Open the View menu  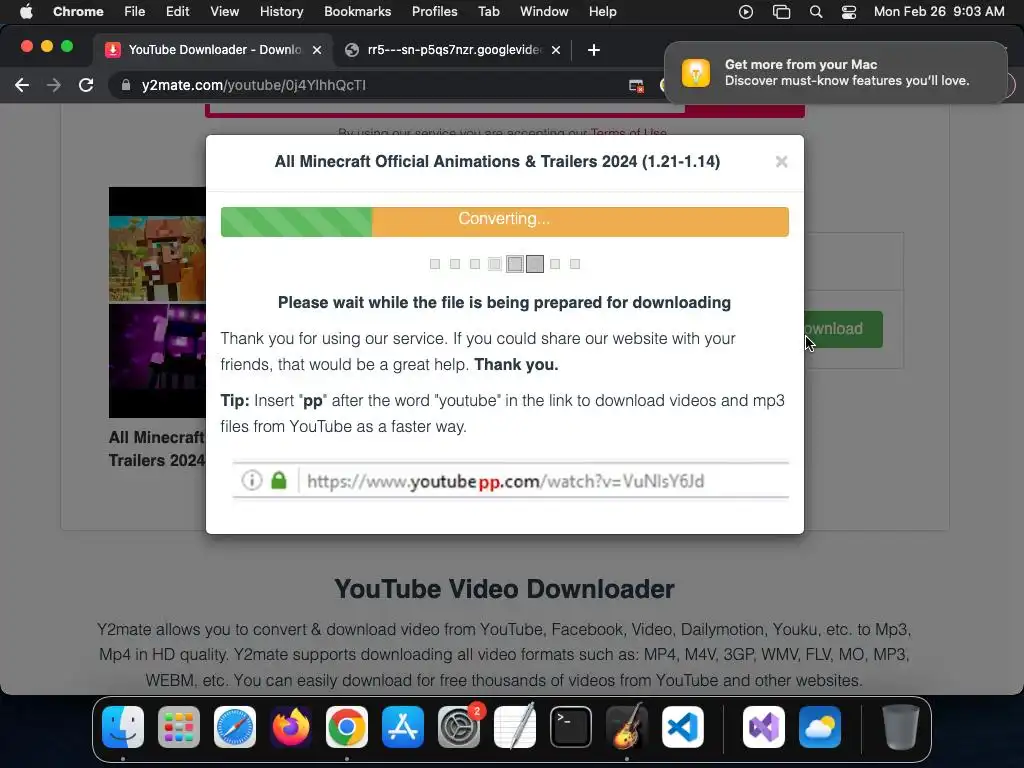click(x=224, y=12)
